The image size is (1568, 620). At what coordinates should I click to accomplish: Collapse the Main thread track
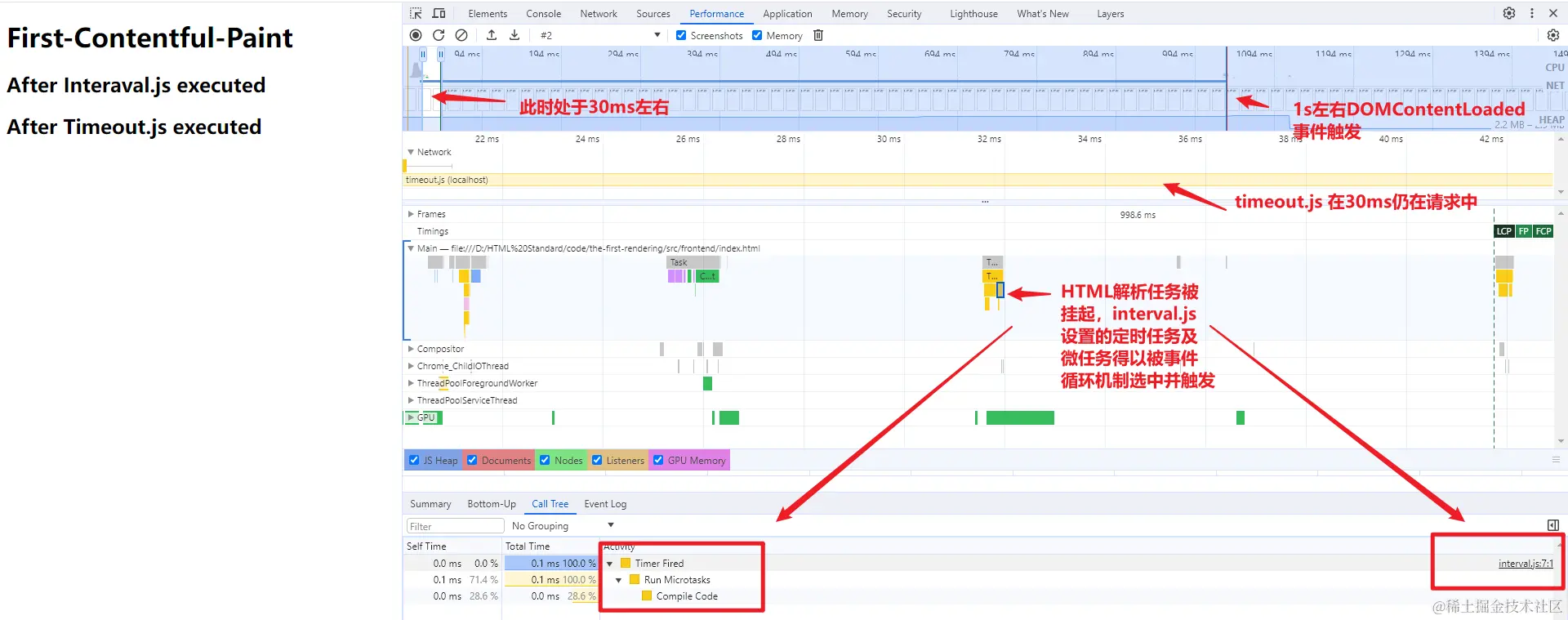[x=411, y=248]
